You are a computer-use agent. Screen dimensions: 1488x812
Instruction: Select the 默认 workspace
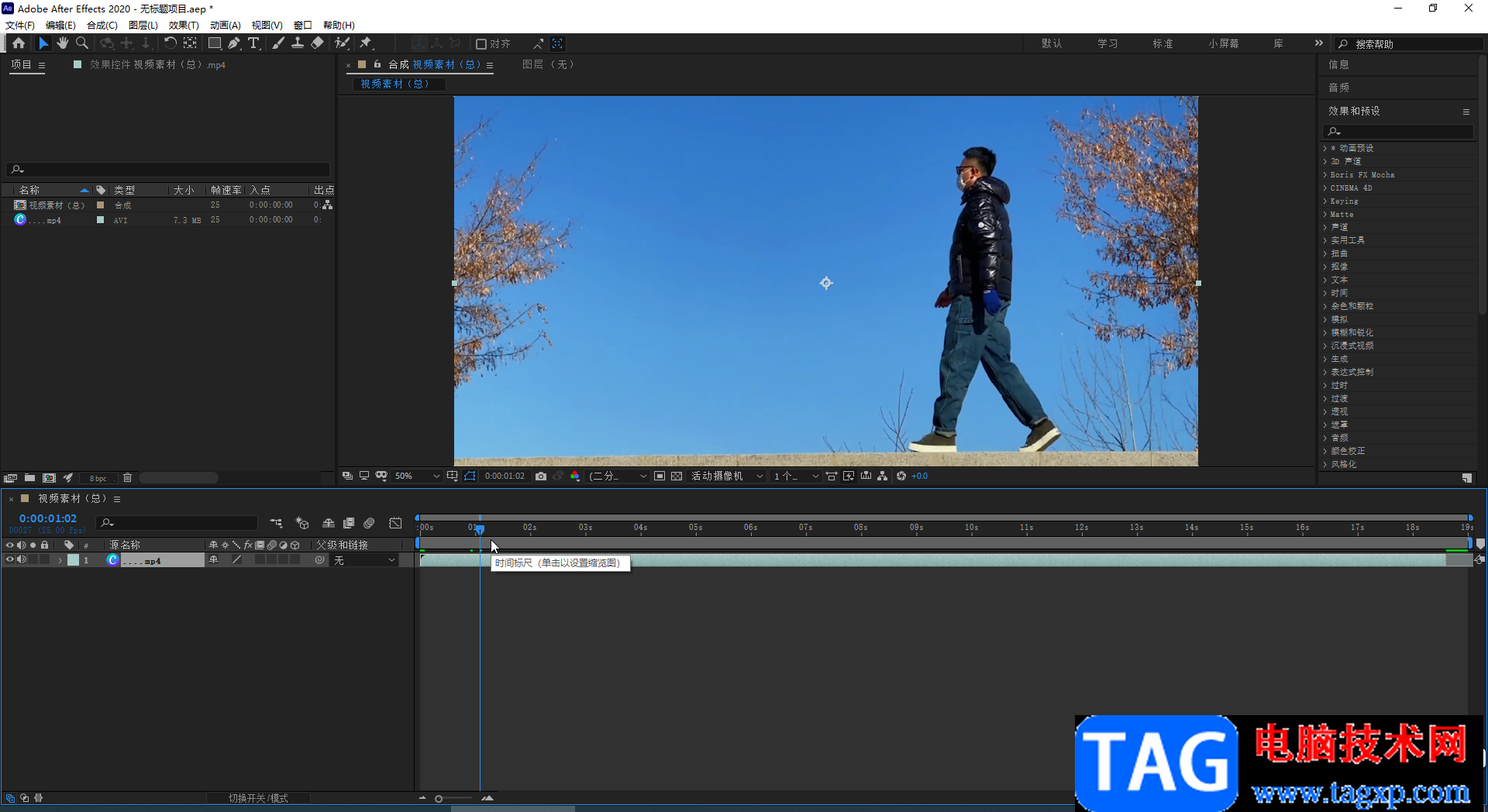pyautogui.click(x=1052, y=43)
